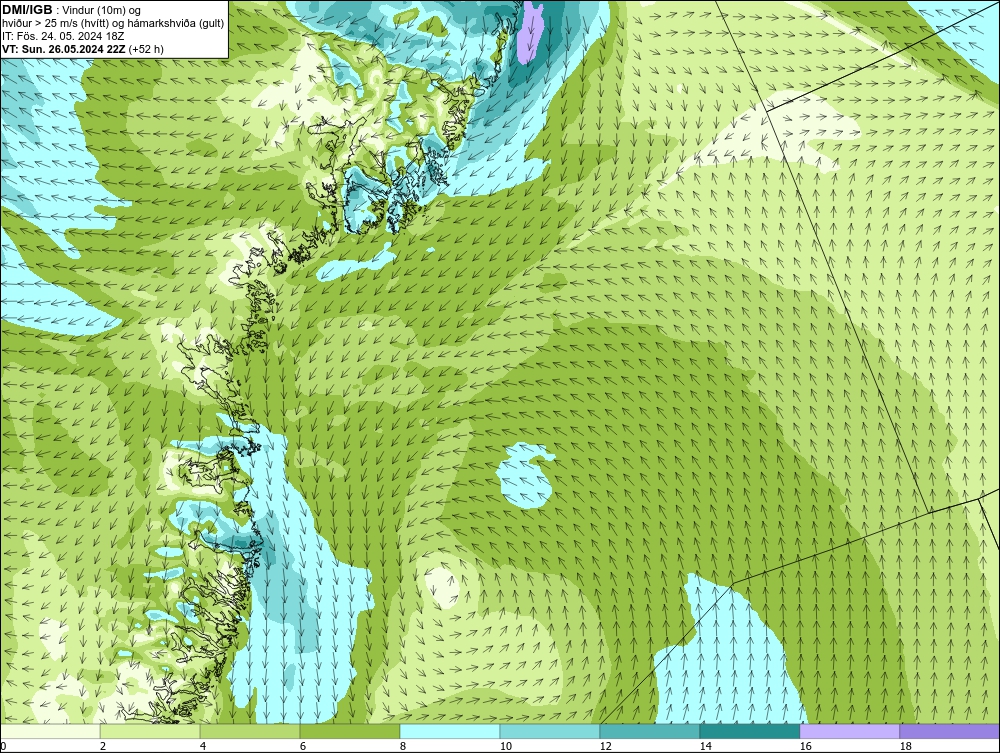Viewport: 1000px width, 753px height.
Task: Click the legend tick label '12'
Action: [x=605, y=746]
